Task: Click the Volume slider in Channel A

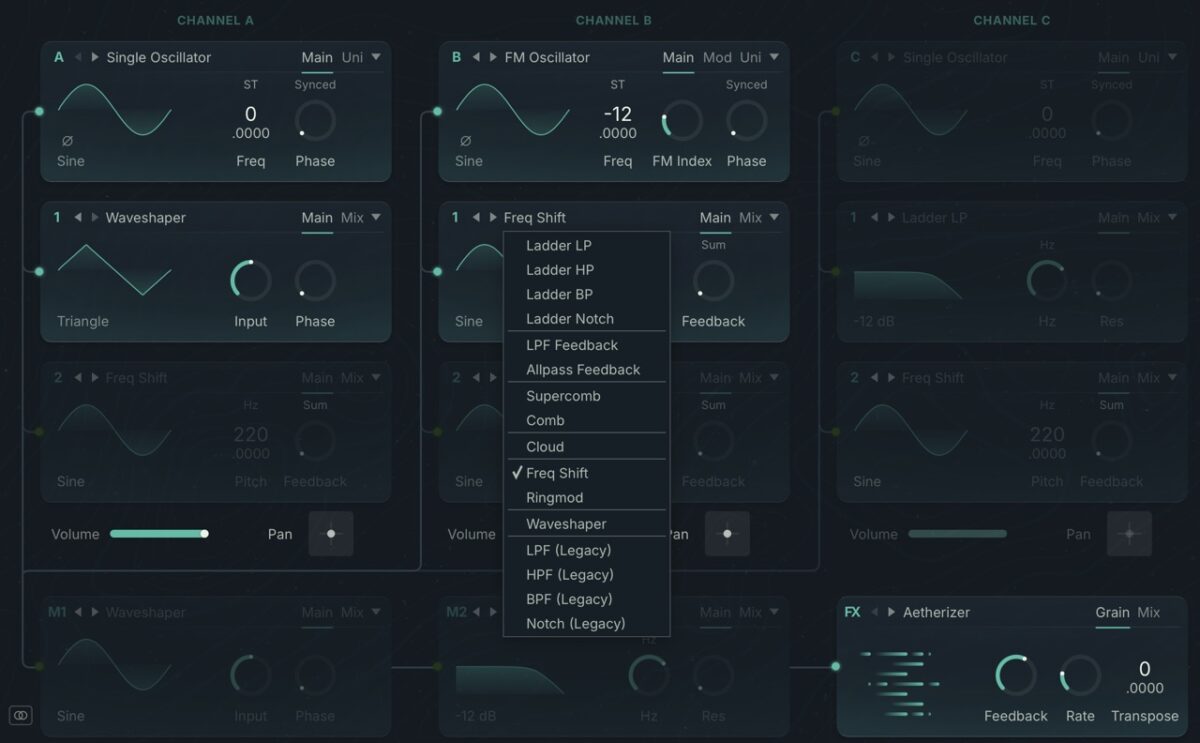Action: coord(160,533)
